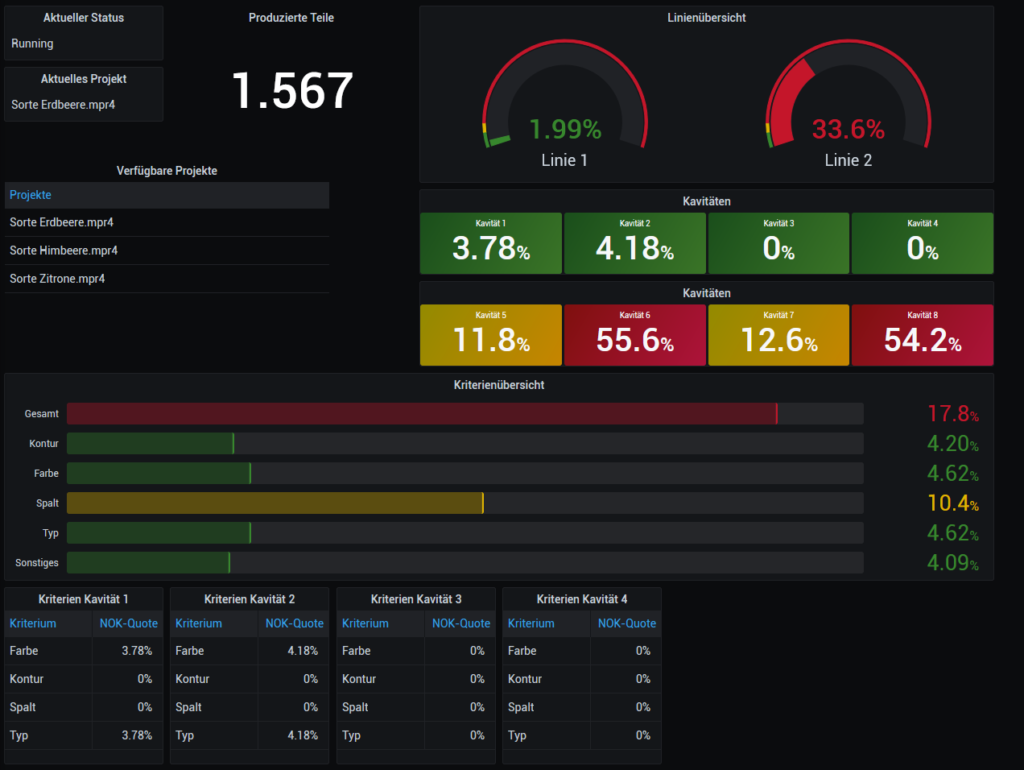Open the Aktuelles Projekt panel title

click(84, 79)
